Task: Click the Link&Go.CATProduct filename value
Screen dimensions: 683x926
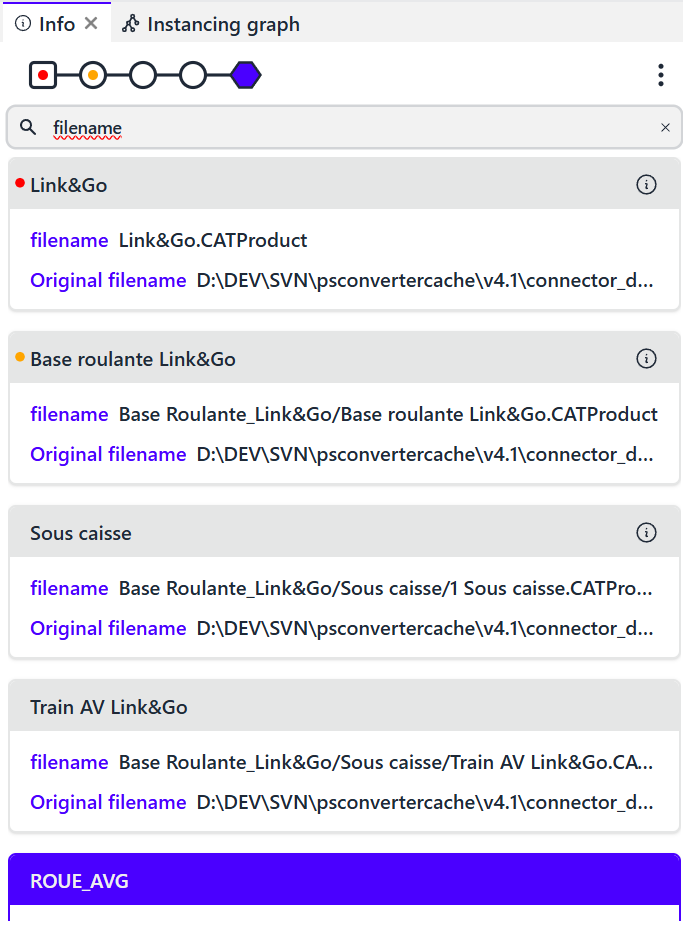Action: click(213, 240)
